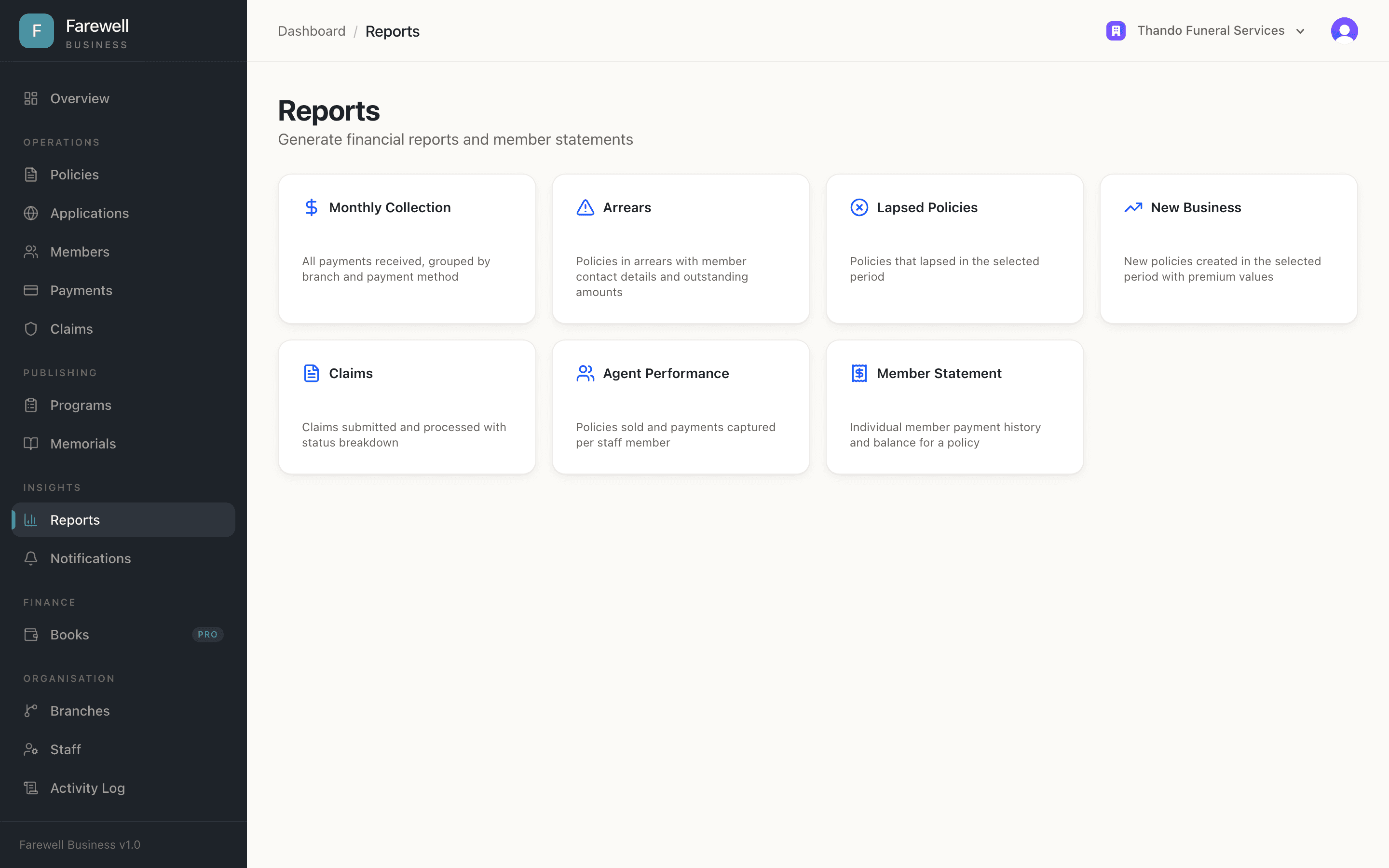
Task: Navigate to Applications
Action: [123, 213]
